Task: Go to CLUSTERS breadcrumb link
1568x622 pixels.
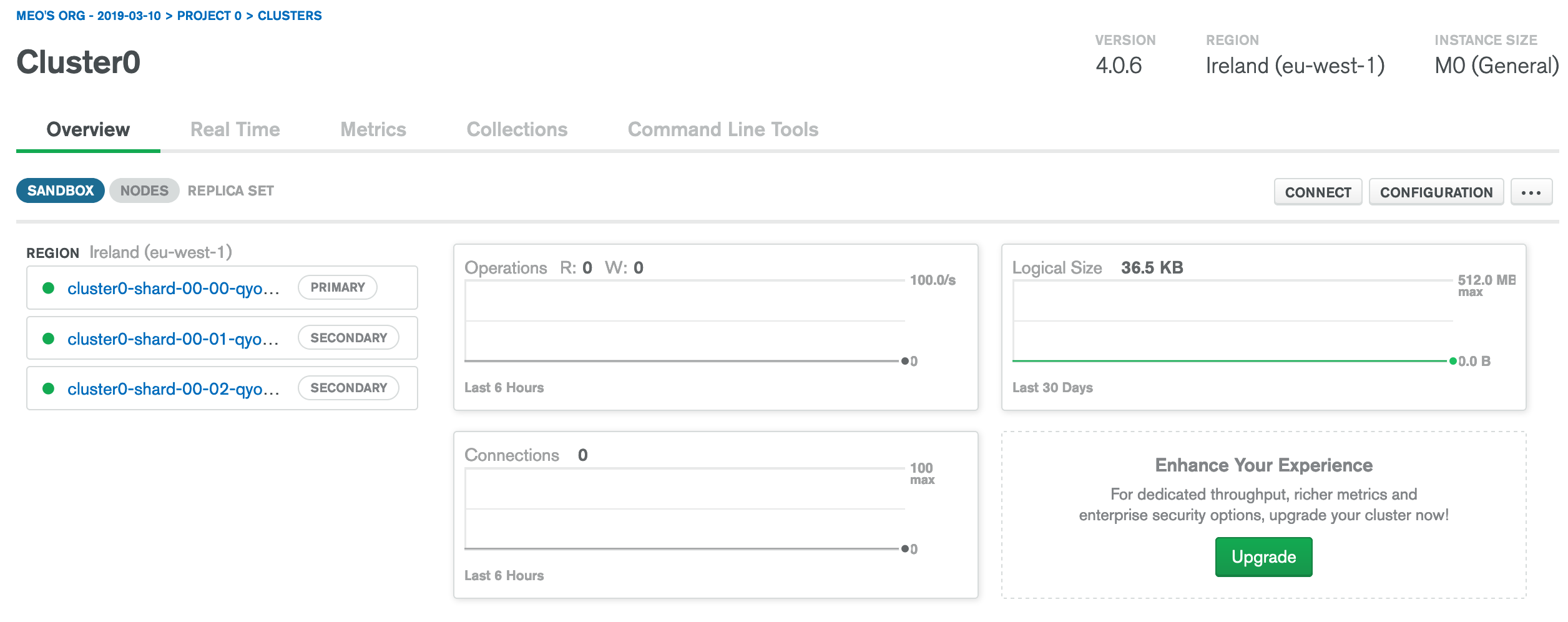Action: [290, 16]
